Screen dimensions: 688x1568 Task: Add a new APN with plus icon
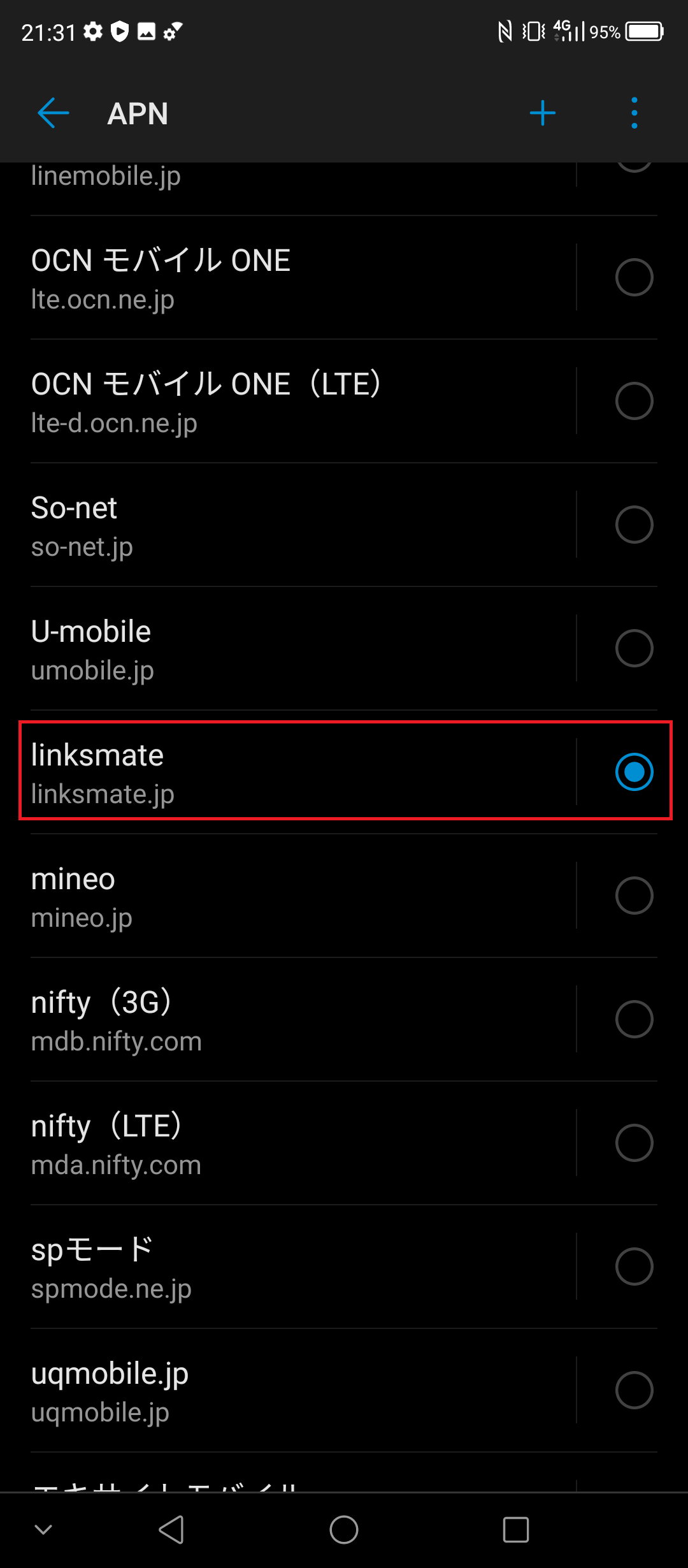coord(542,113)
